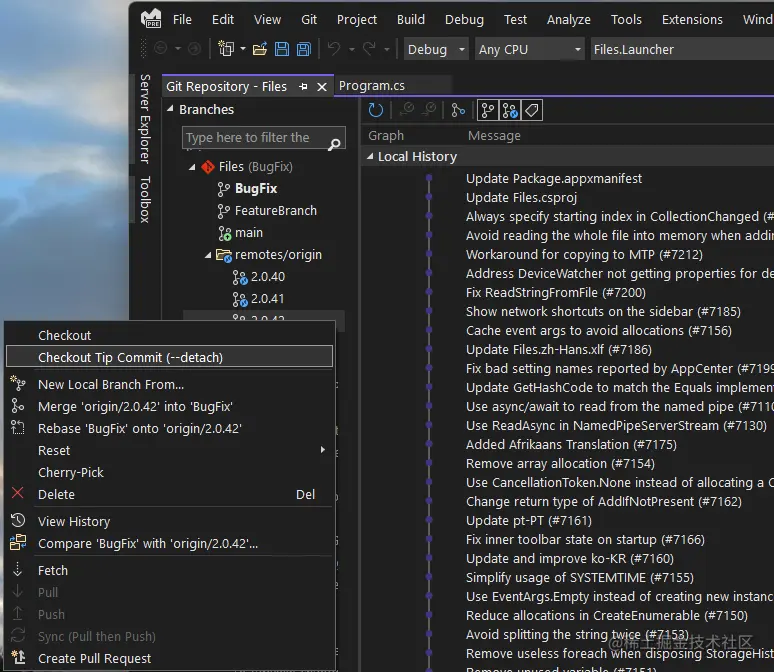The image size is (774, 672).
Task: Open the Toolbox side tab
Action: click(x=144, y=199)
